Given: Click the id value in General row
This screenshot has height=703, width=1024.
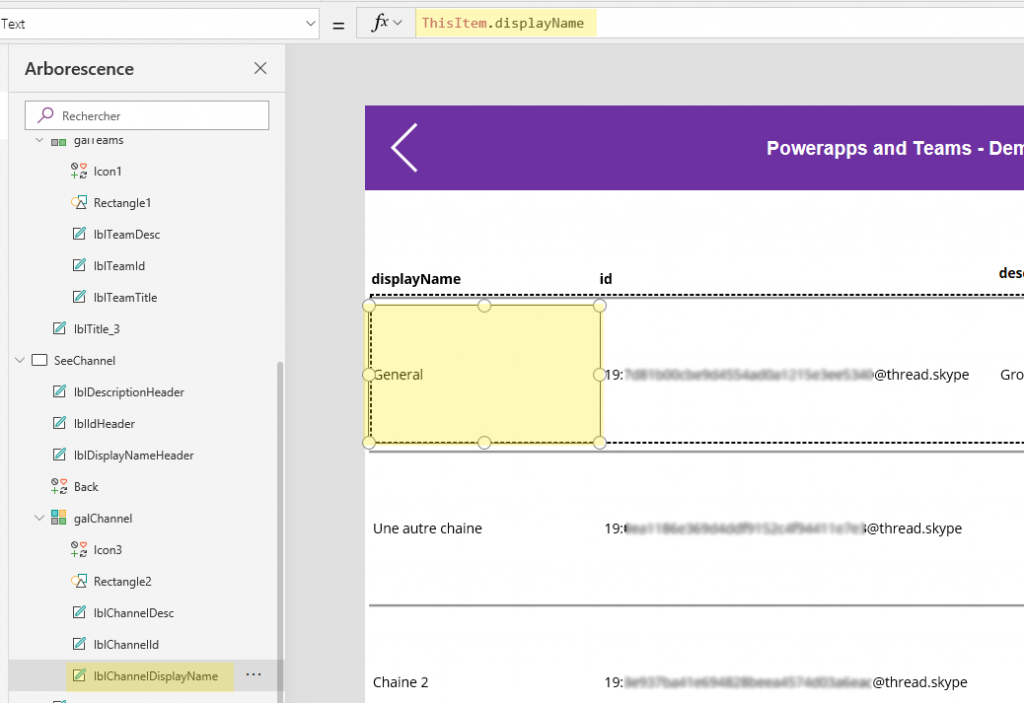Looking at the screenshot, I should pos(786,374).
